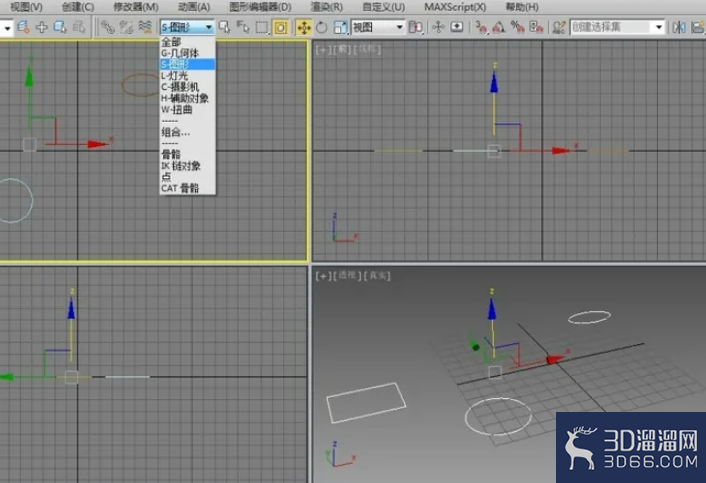Toggle the Window/Crossing selection mode
This screenshot has width=706, height=483.
[281, 27]
